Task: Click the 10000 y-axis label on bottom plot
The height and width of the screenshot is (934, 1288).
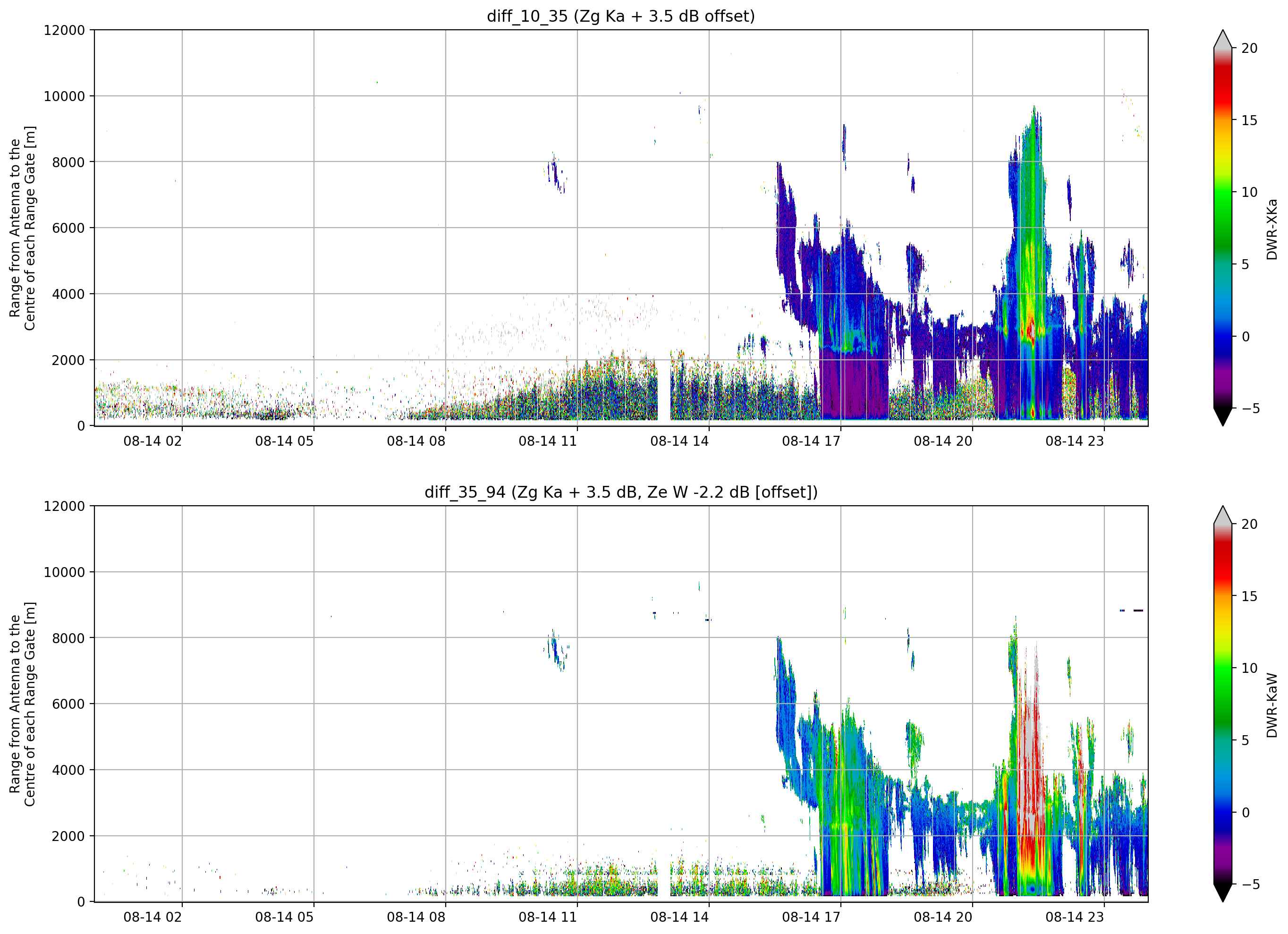Action: (64, 573)
